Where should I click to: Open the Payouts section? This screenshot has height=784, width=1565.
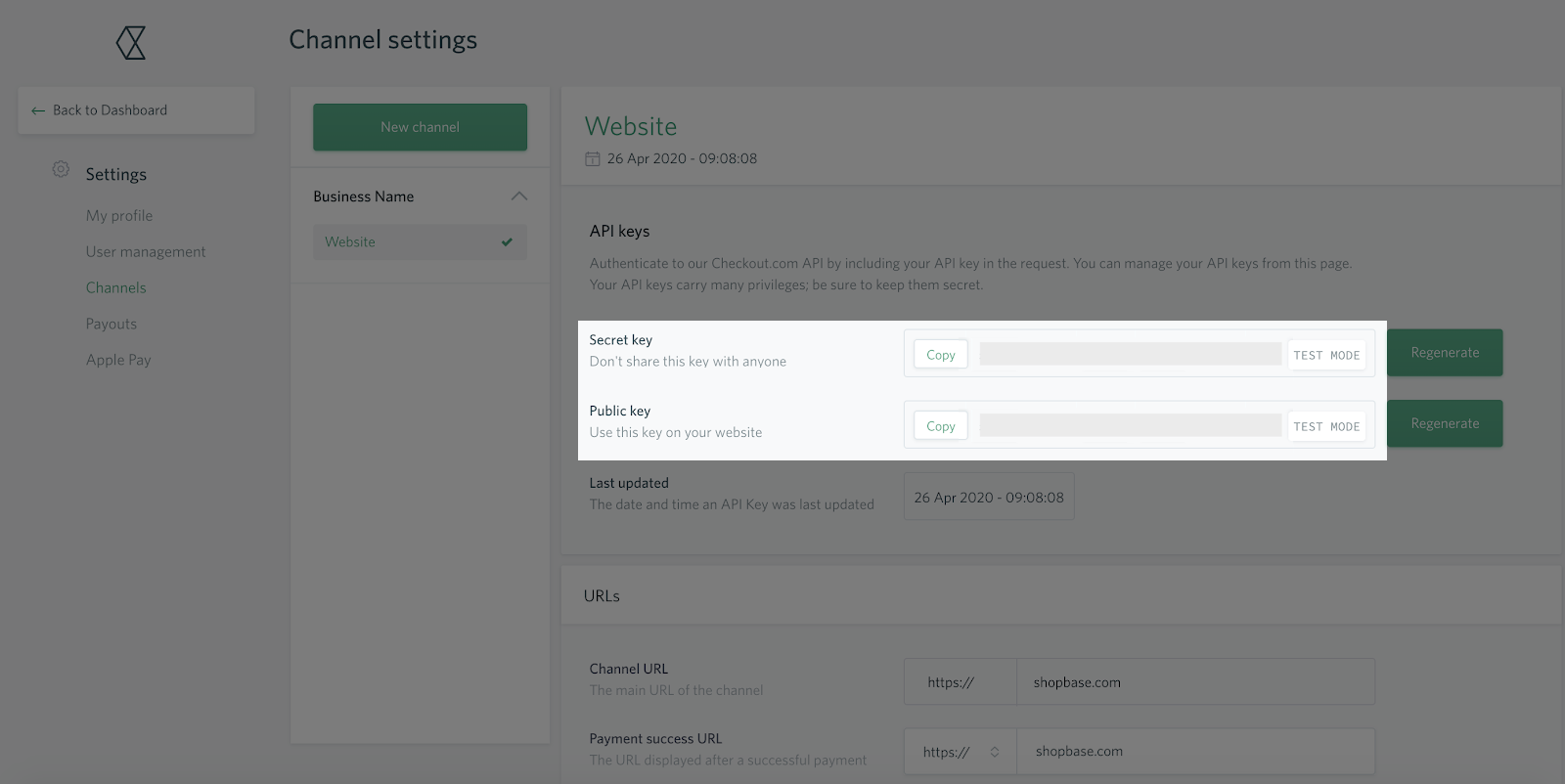(x=112, y=325)
